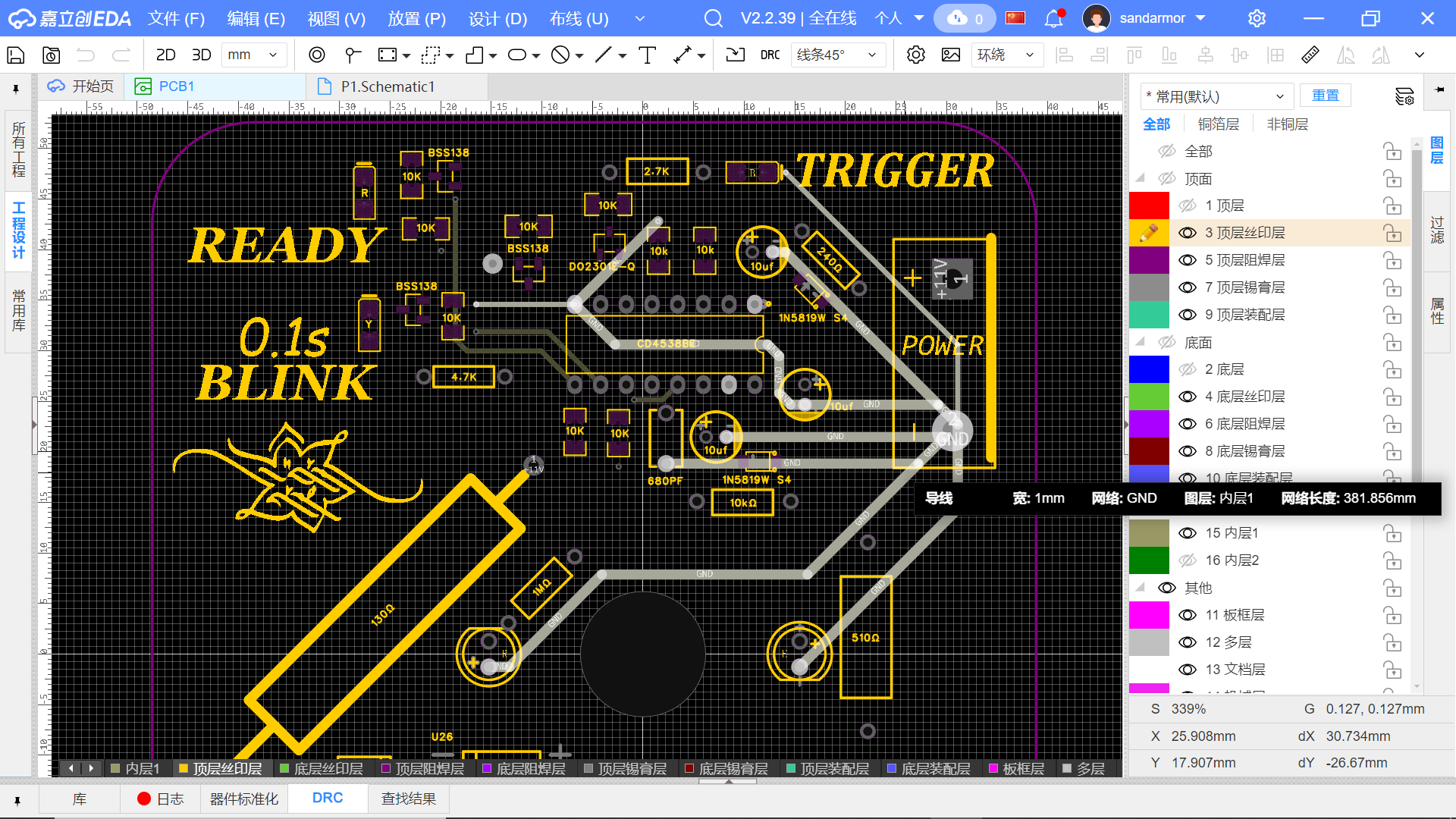Click the Insert image toolbar icon
This screenshot has height=819, width=1456.
[950, 55]
